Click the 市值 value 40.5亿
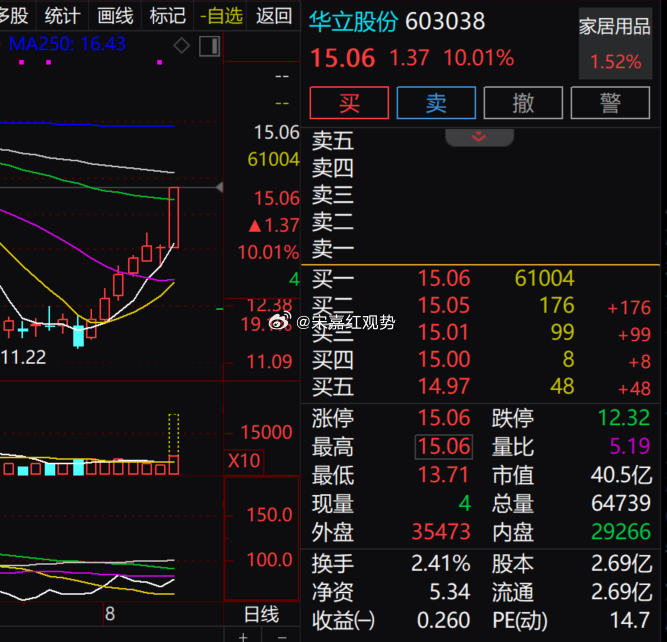 [x=621, y=475]
